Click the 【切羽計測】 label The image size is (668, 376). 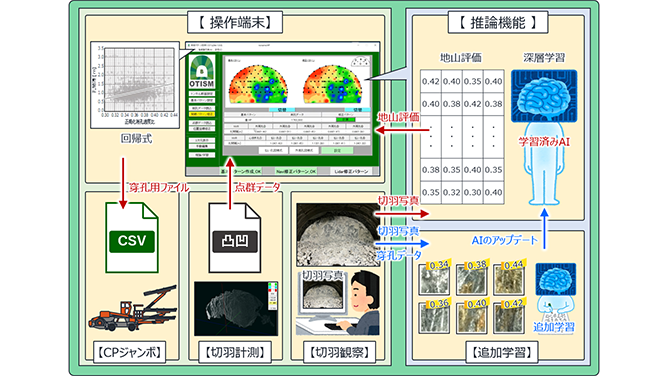(x=235, y=352)
